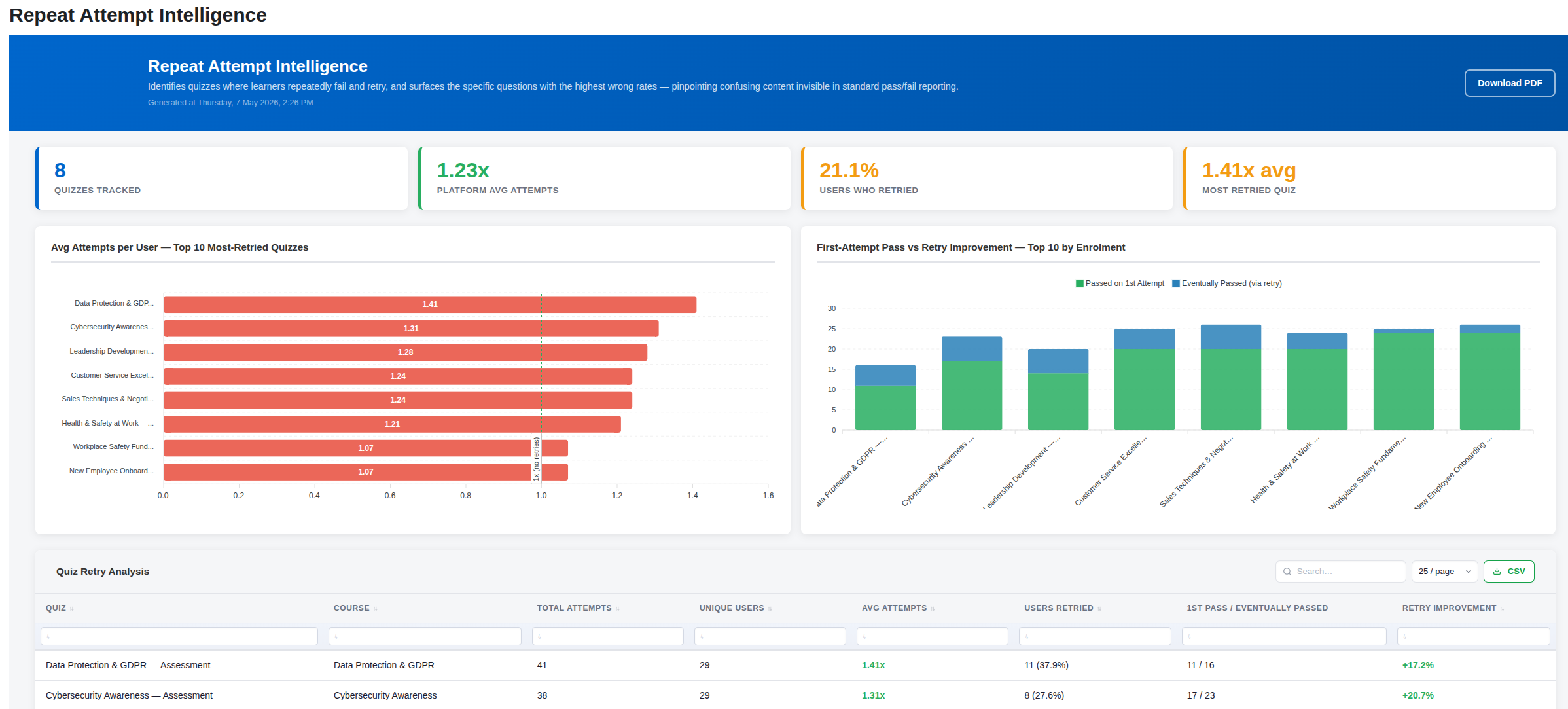Sort by UNIQUE USERS sort icon
The height and width of the screenshot is (709, 1568).
[770, 609]
